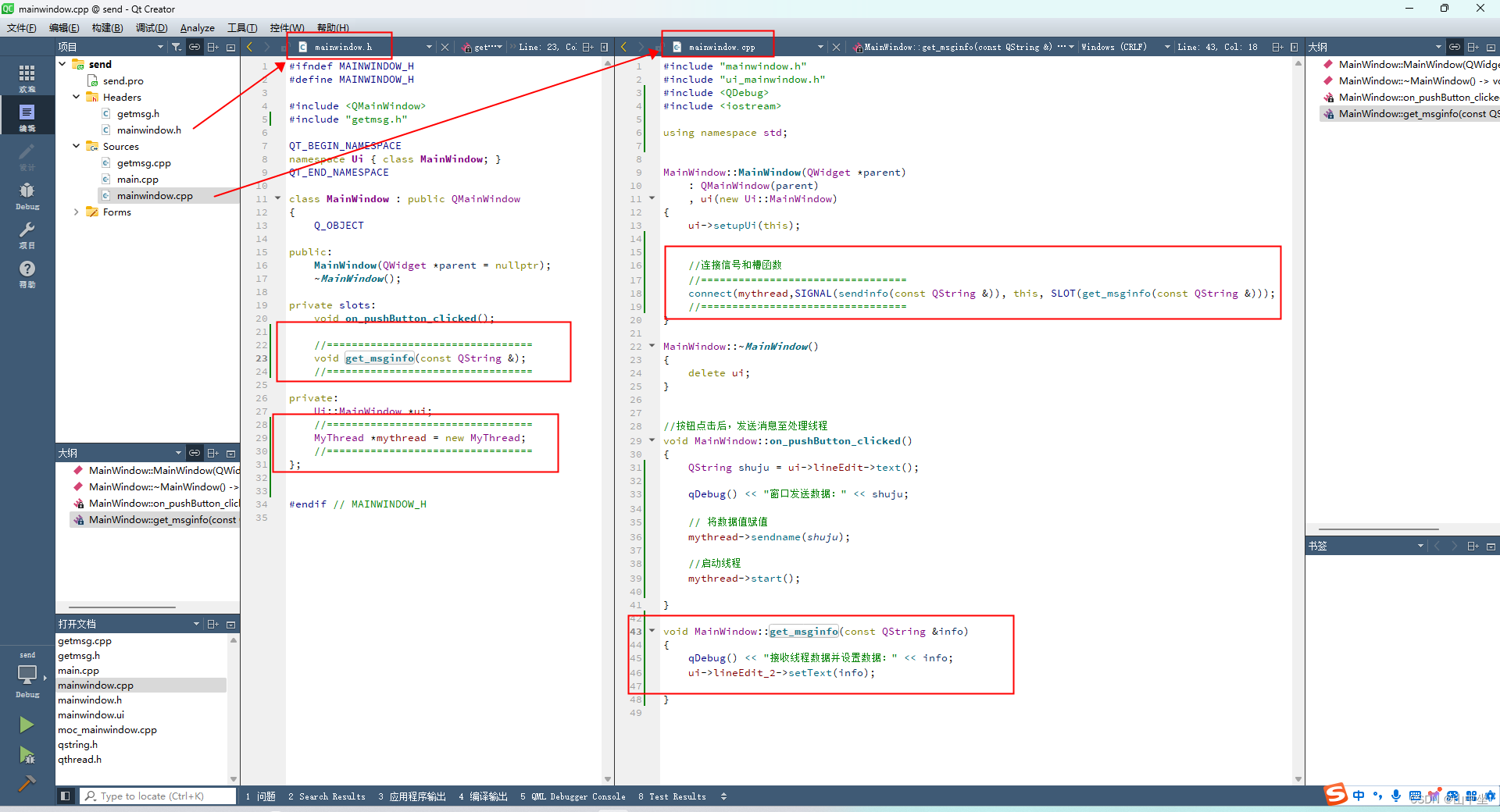Click the green Run button
Screen dimensions: 1500x812
(x=27, y=725)
